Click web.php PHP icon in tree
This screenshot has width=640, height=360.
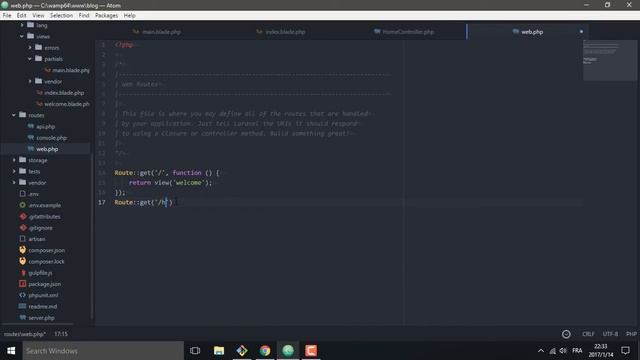[31, 149]
